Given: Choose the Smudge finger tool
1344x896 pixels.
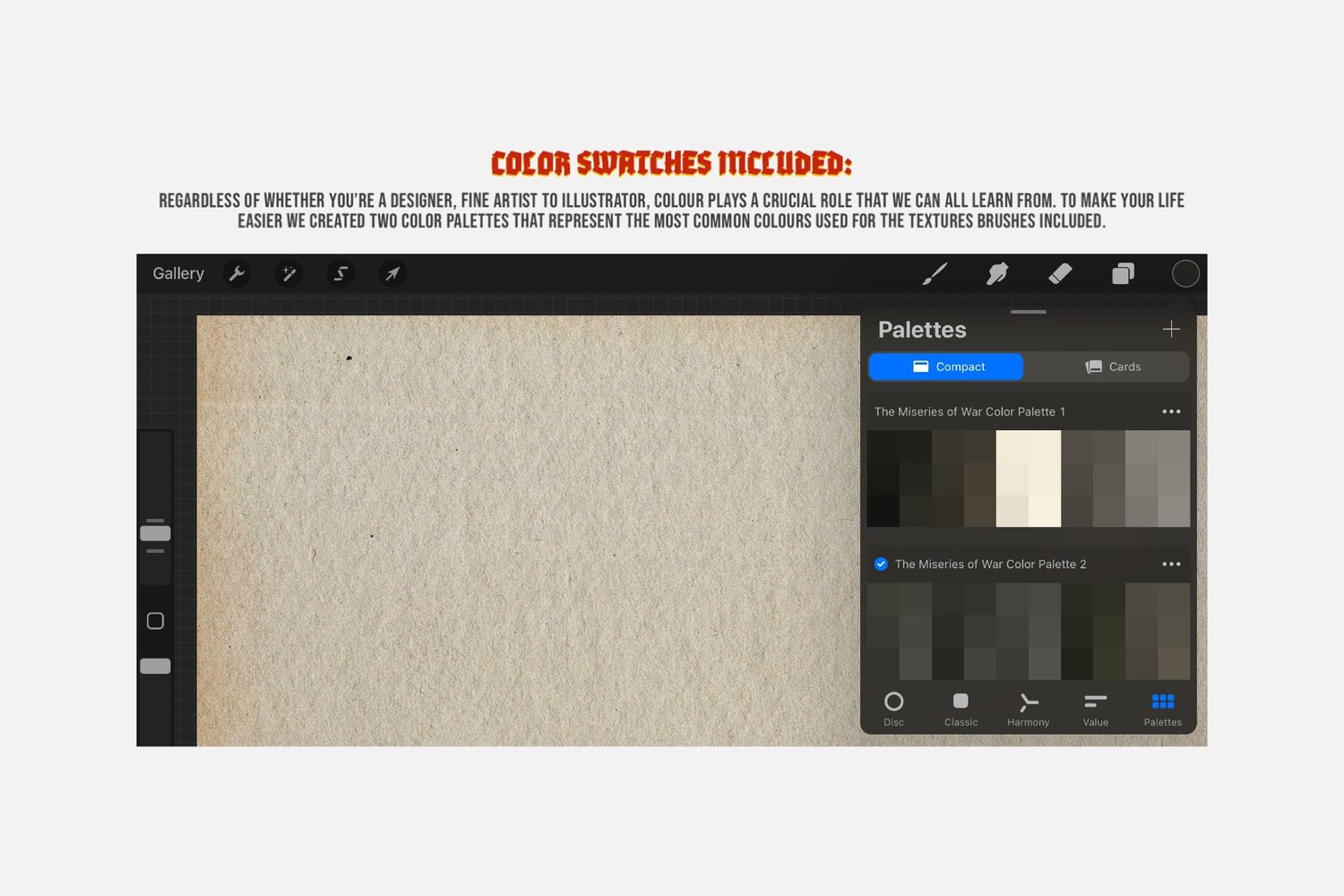Looking at the screenshot, I should 997,273.
